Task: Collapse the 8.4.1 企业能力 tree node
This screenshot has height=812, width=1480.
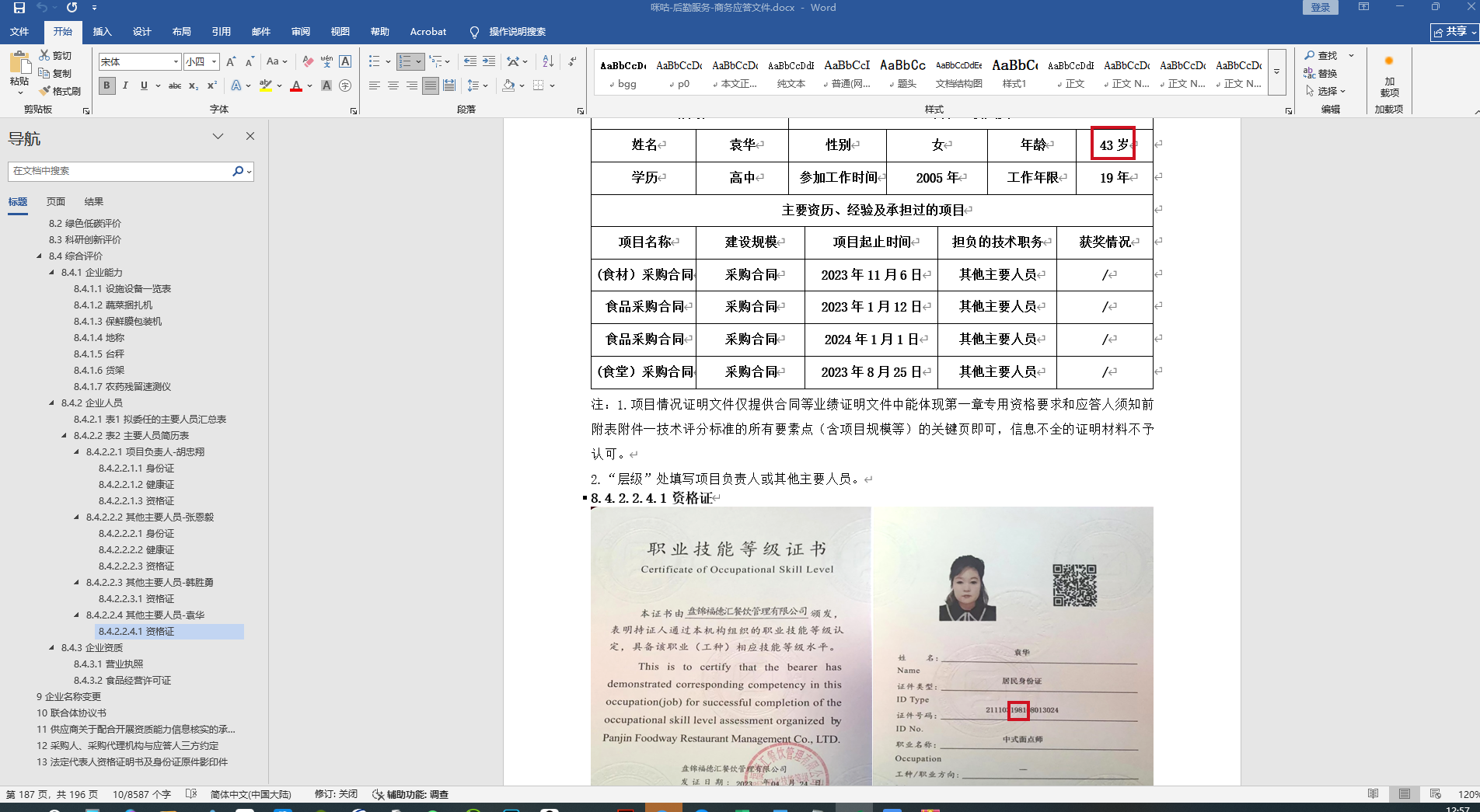Action: [x=52, y=273]
